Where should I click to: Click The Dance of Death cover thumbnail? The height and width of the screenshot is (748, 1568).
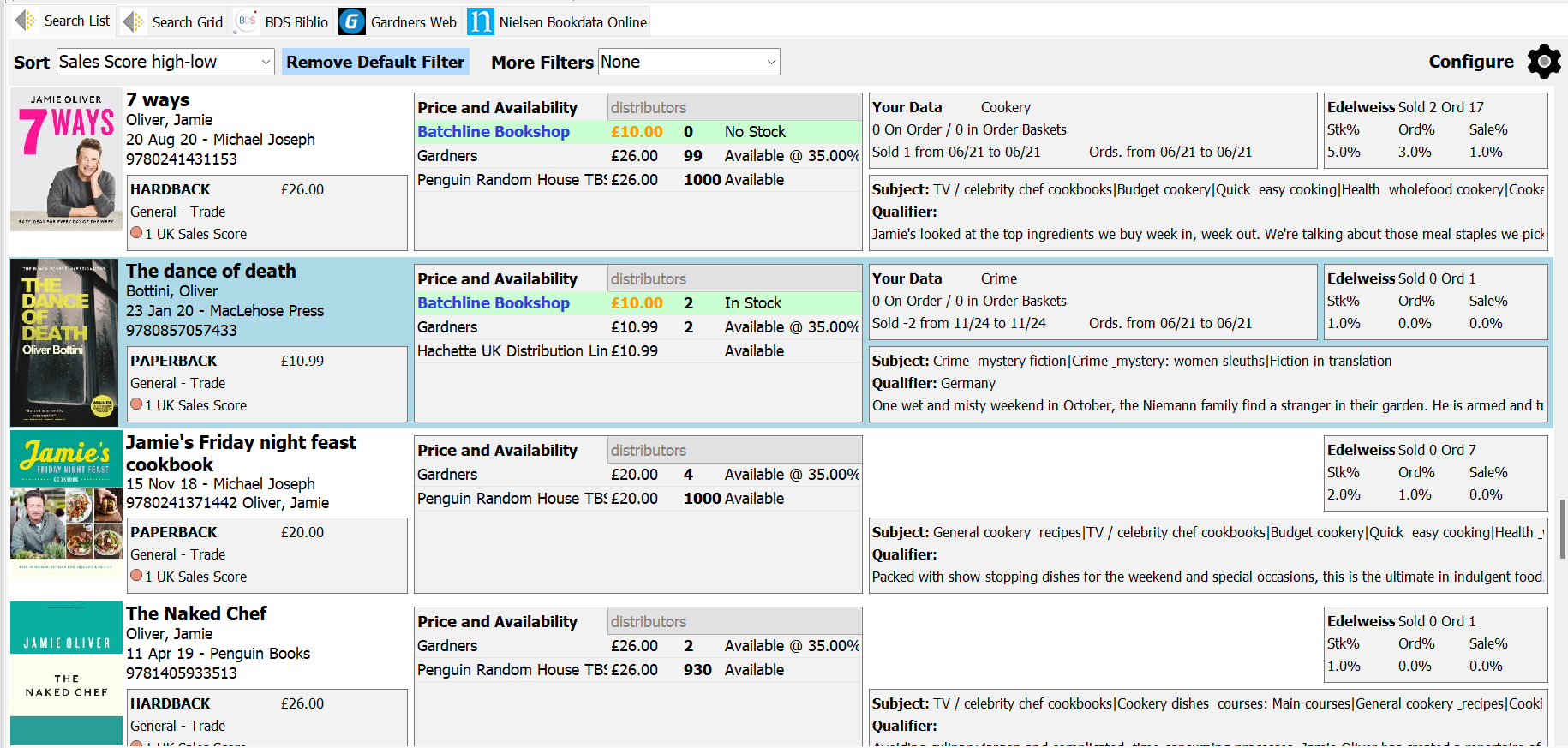coord(64,343)
